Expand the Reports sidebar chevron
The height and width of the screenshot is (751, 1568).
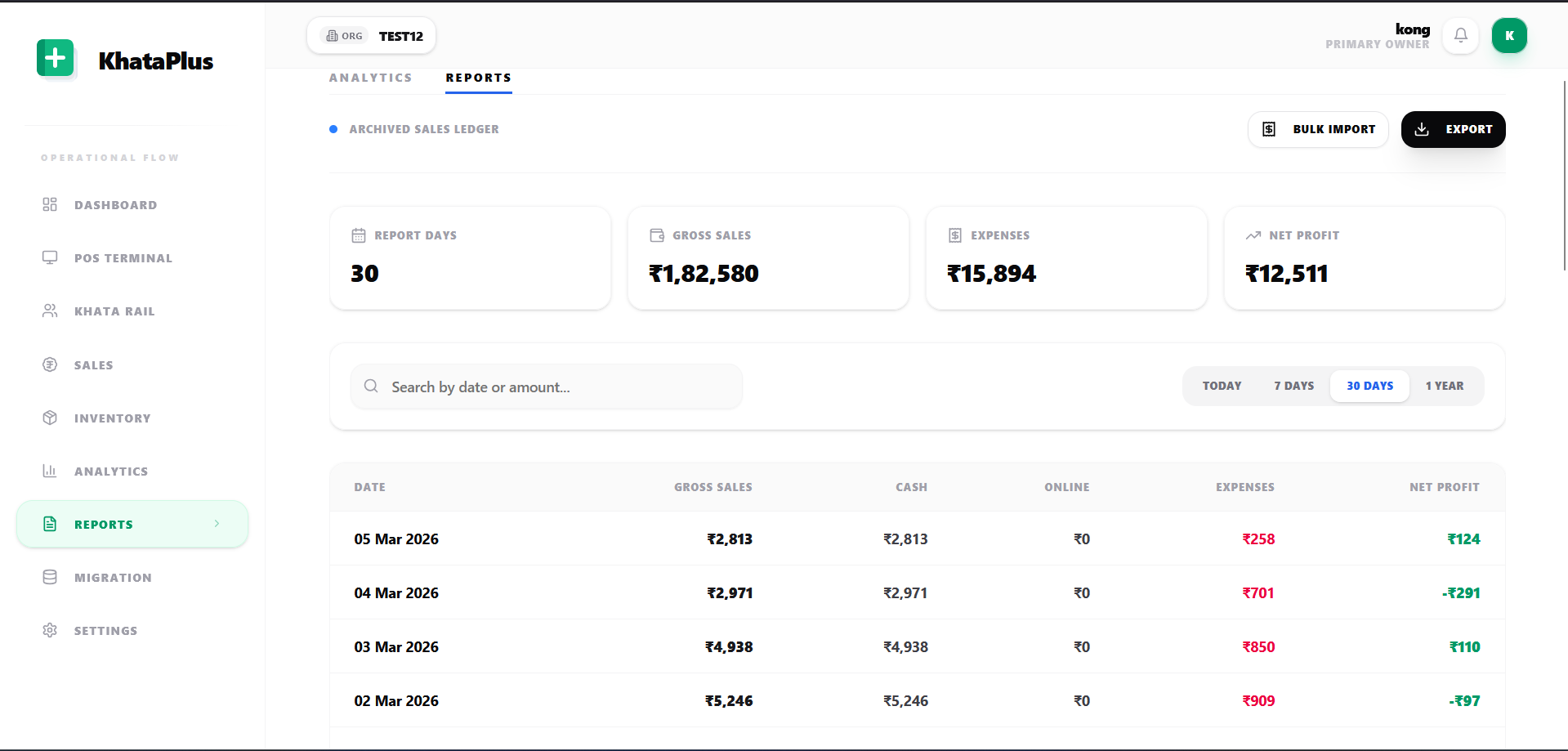click(x=217, y=524)
